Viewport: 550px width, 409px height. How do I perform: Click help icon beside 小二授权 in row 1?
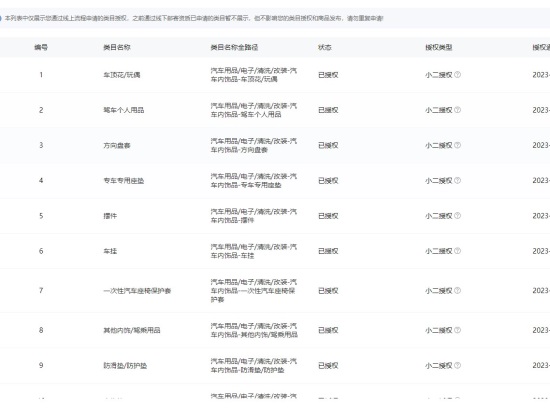(457, 75)
